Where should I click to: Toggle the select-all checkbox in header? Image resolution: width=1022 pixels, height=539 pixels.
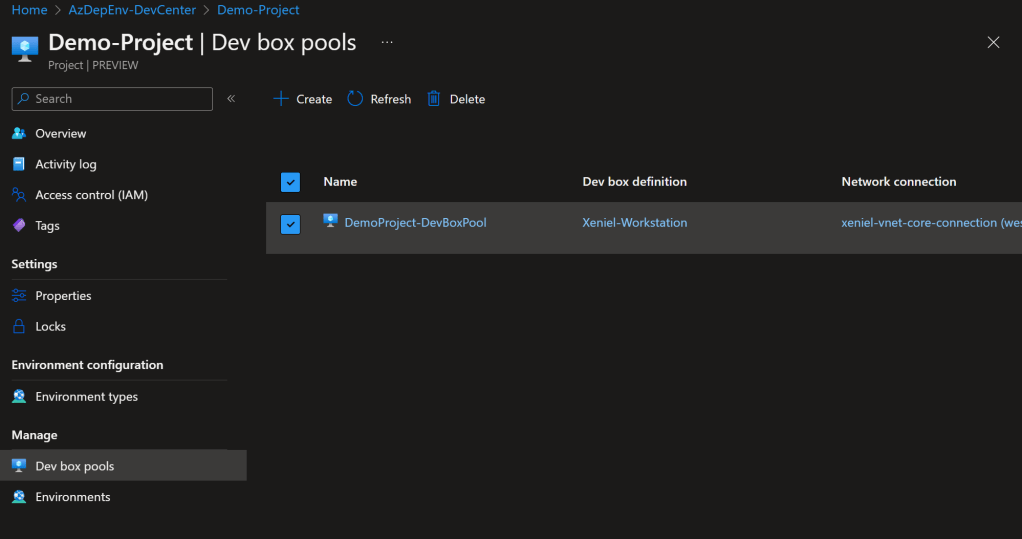point(290,182)
